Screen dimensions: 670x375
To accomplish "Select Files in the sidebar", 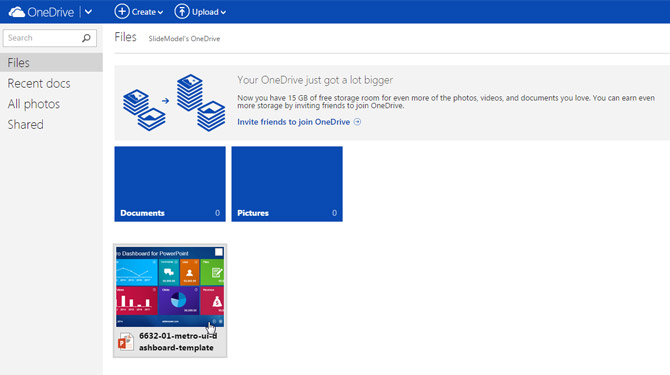I will pyautogui.click(x=51, y=63).
